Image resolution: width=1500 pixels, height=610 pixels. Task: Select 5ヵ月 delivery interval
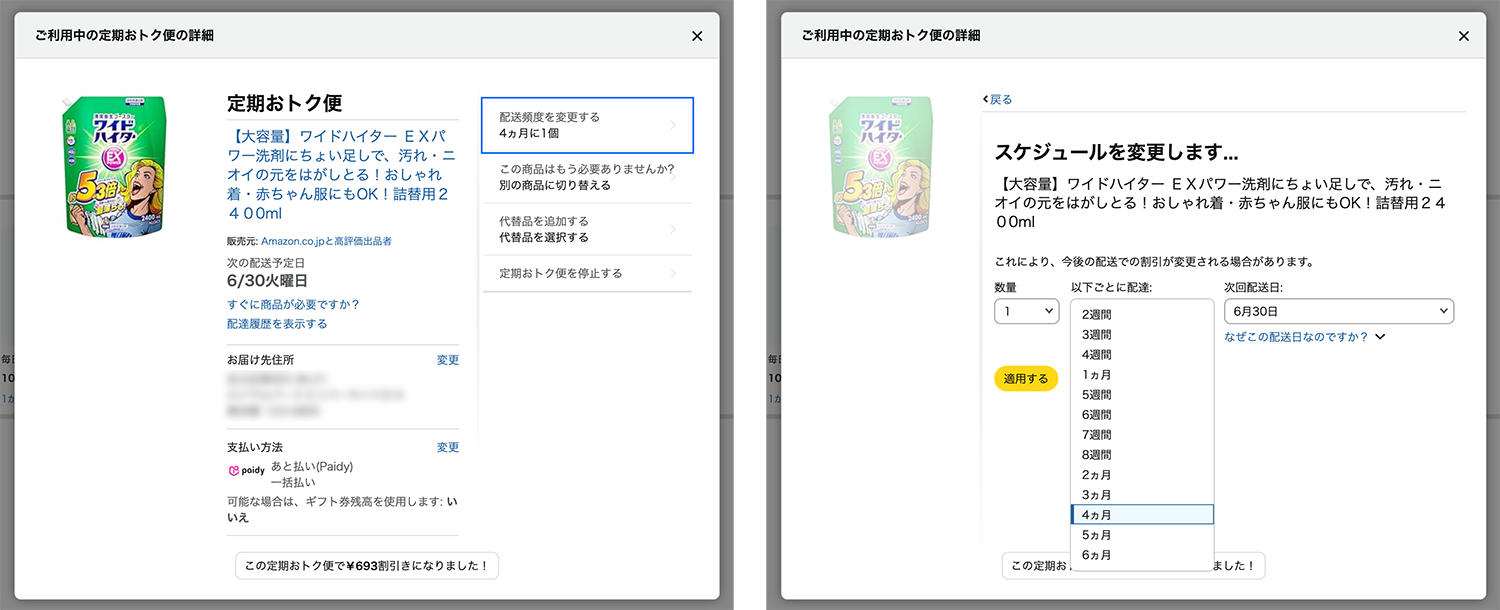[x=1142, y=534]
